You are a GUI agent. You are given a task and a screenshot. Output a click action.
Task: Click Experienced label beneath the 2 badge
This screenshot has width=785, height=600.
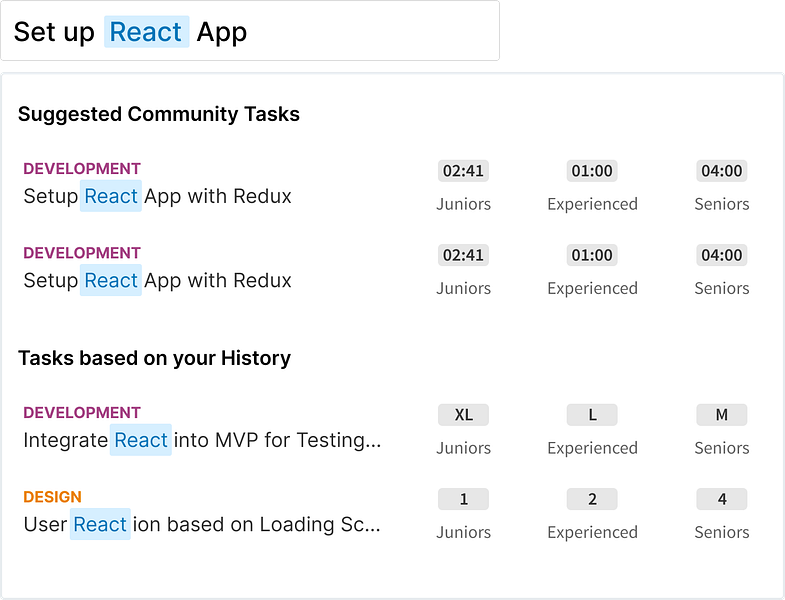coord(592,532)
